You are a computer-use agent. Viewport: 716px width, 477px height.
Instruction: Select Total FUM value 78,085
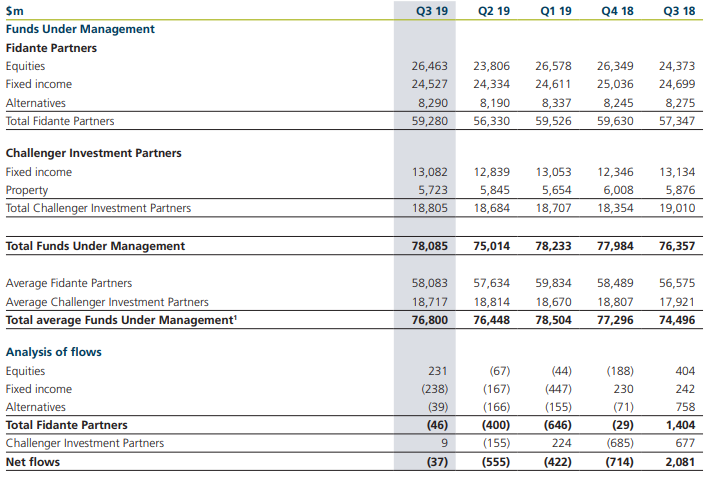point(429,246)
